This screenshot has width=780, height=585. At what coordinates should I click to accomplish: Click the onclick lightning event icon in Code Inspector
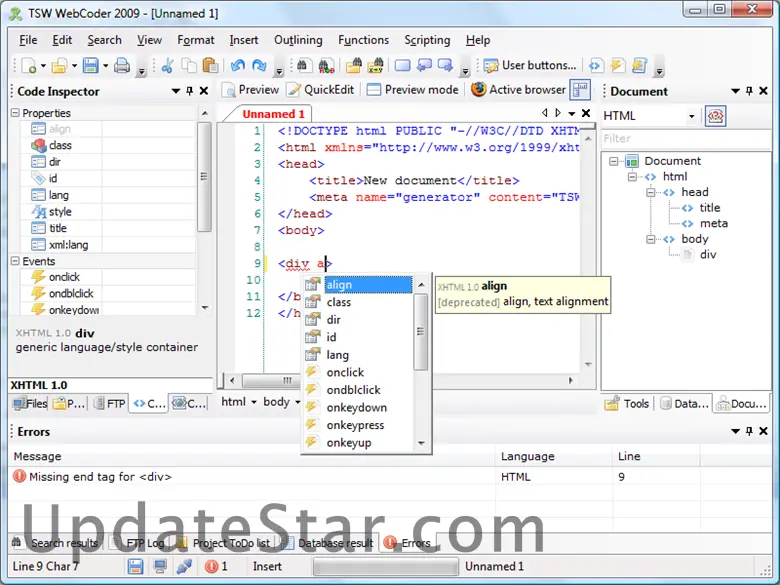[x=38, y=277]
